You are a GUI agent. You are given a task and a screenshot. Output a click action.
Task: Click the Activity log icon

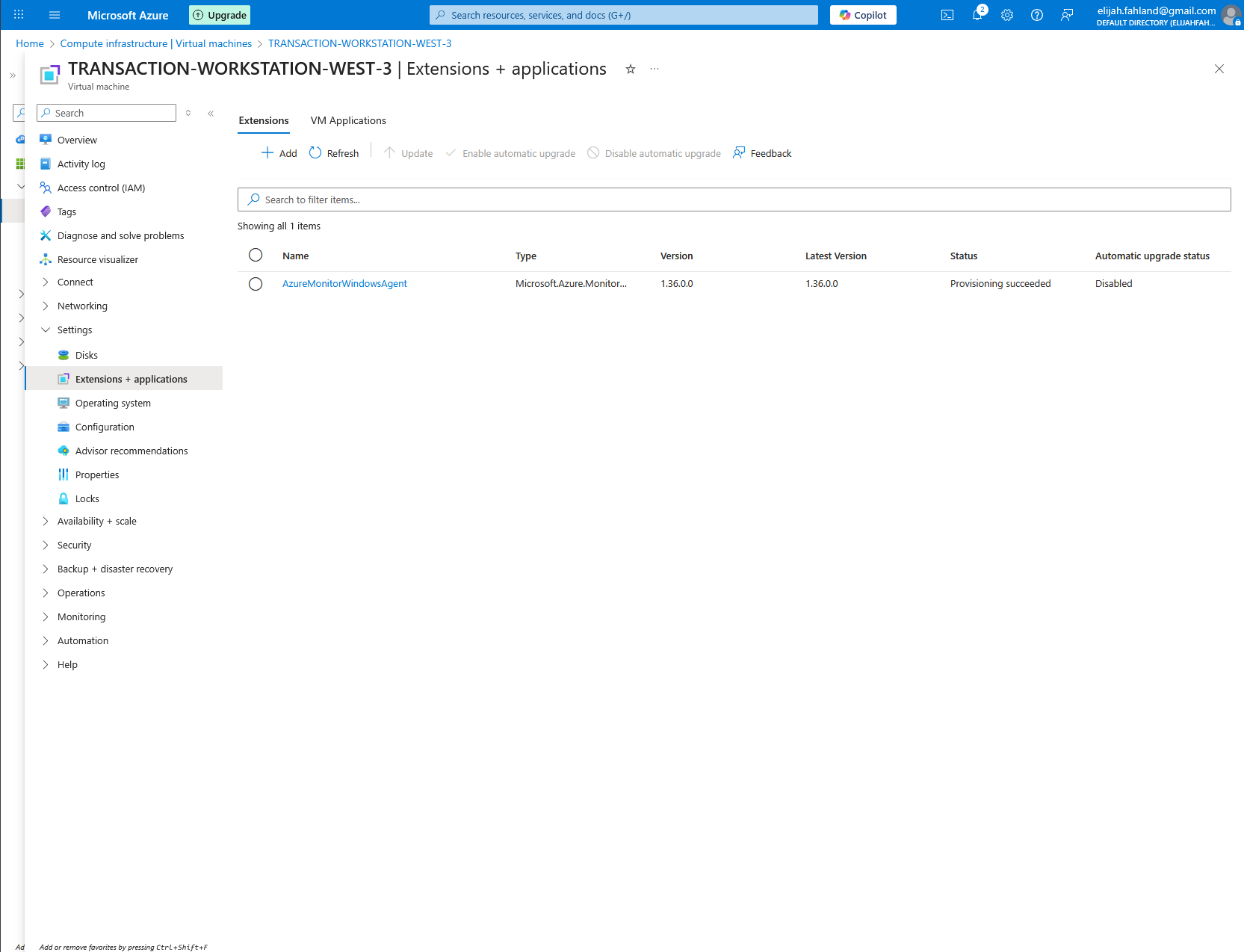tap(46, 164)
